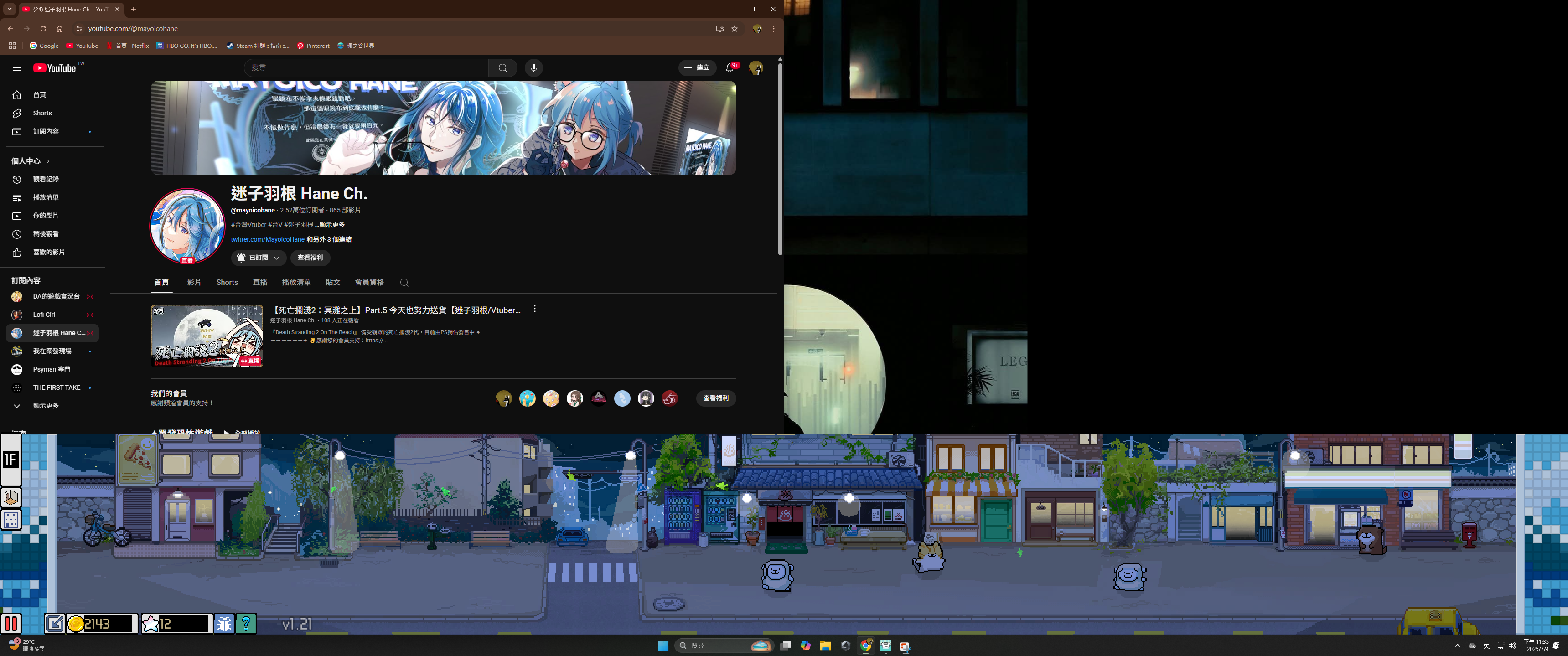Open '和另外 3 個連結' channel links

(329, 240)
